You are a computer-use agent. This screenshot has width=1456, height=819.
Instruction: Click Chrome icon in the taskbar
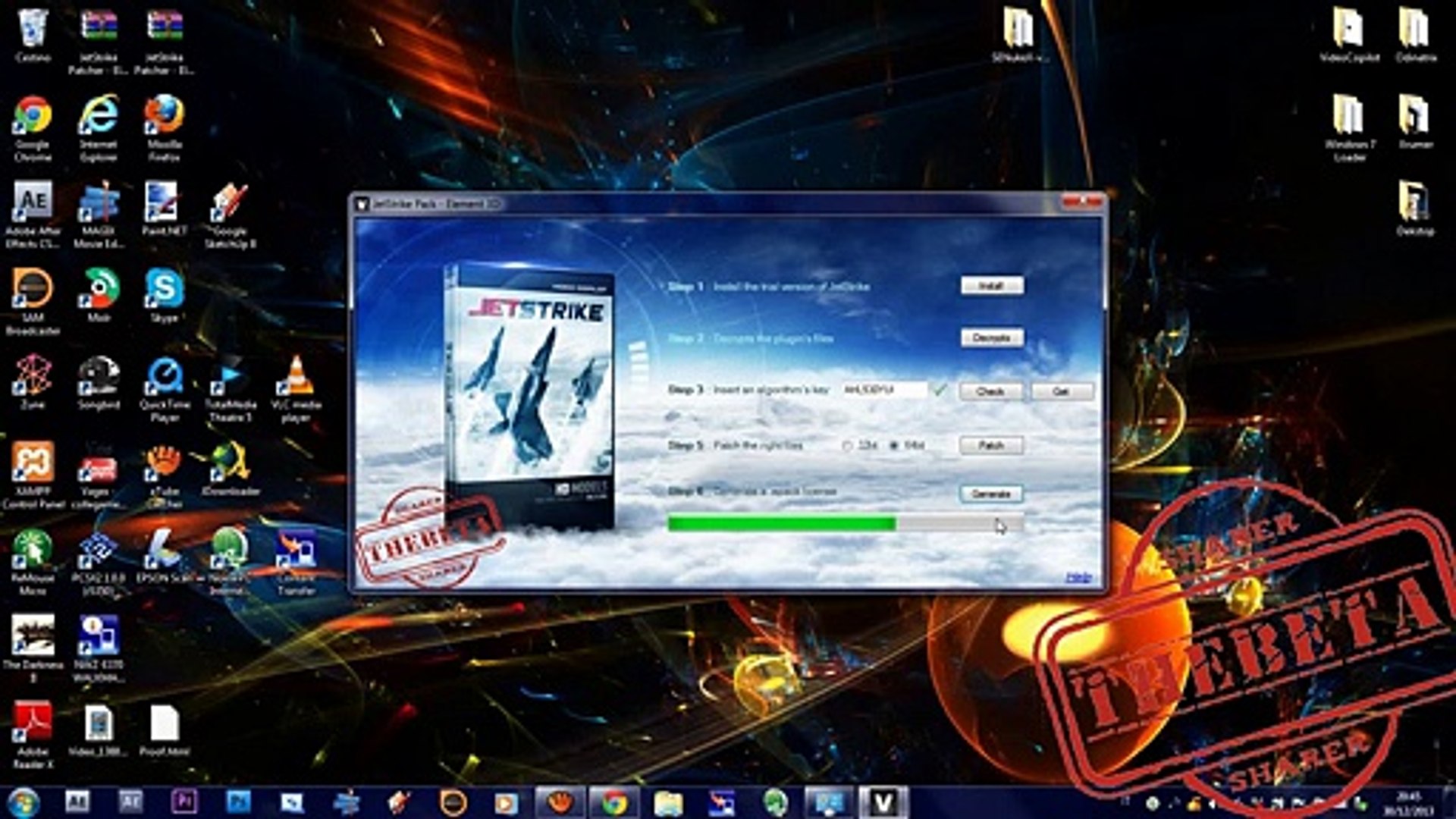pos(614,802)
